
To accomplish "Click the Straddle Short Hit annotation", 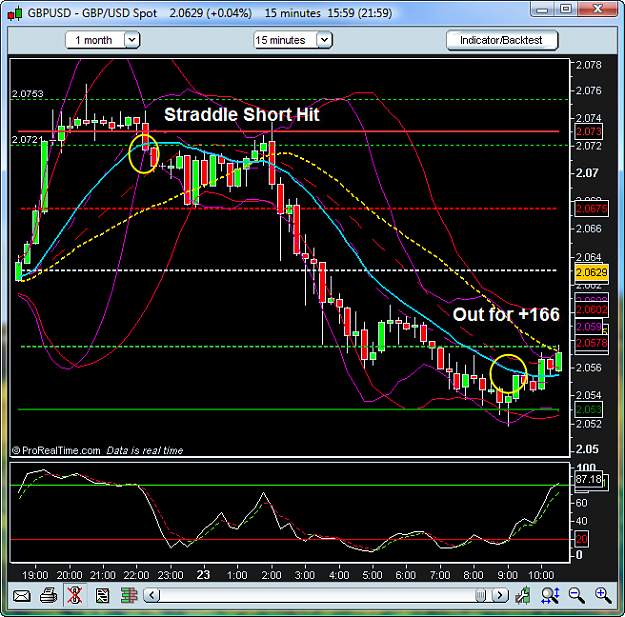I will click(242, 115).
